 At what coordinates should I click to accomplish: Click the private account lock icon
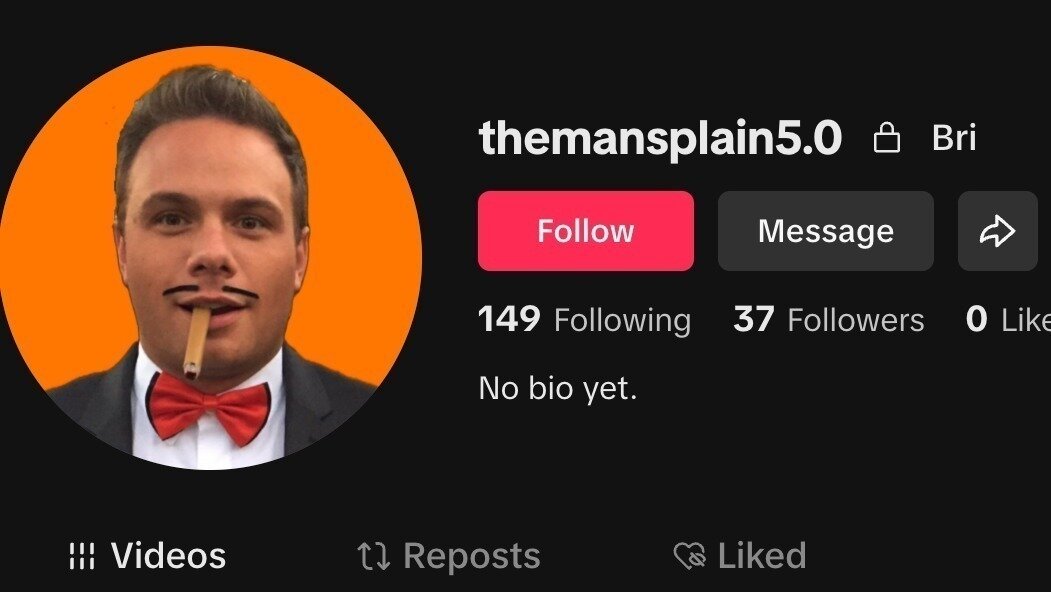pos(887,138)
